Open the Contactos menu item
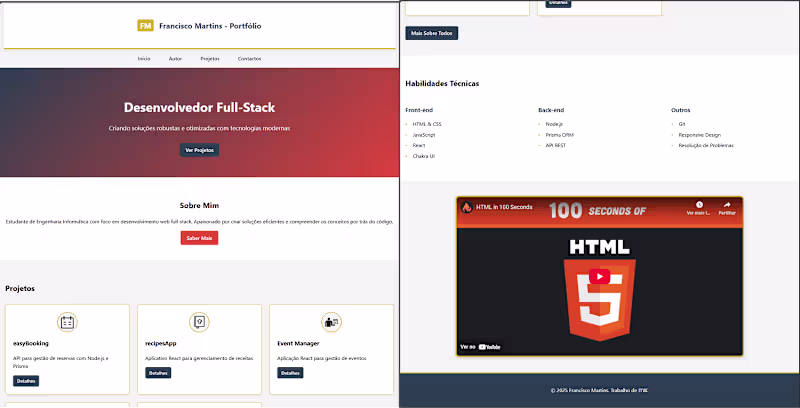 click(249, 59)
